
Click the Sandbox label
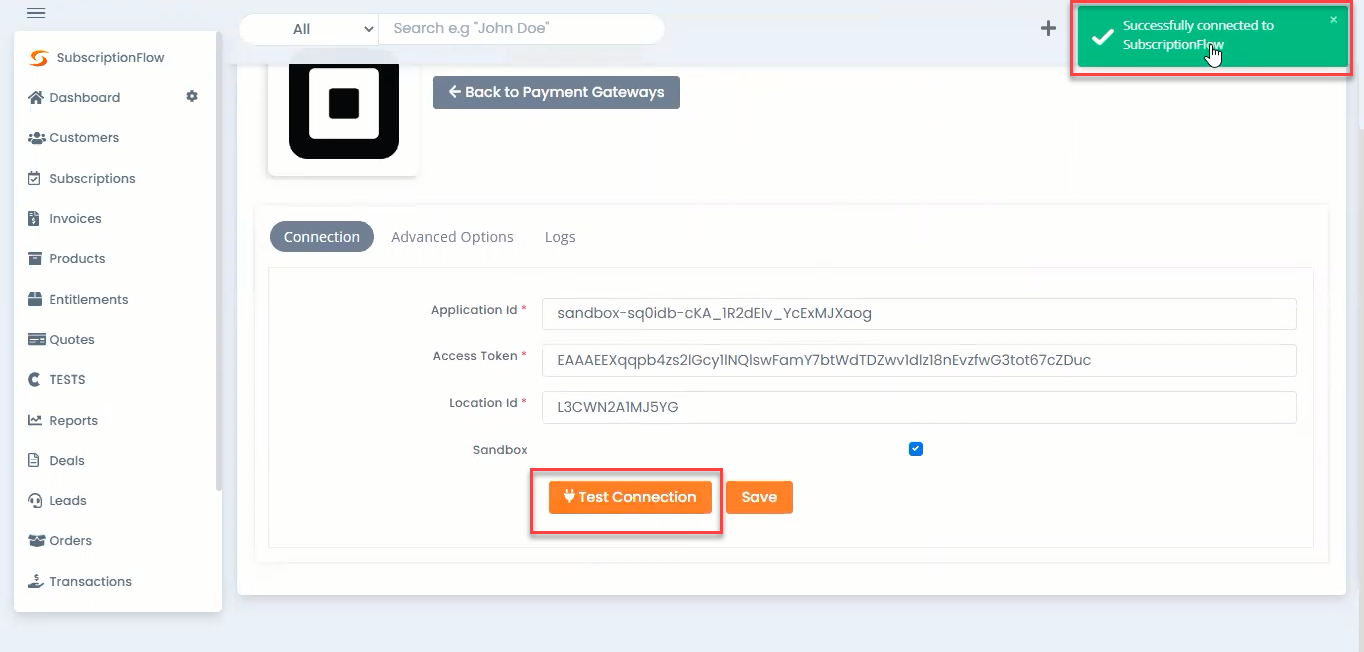(500, 450)
